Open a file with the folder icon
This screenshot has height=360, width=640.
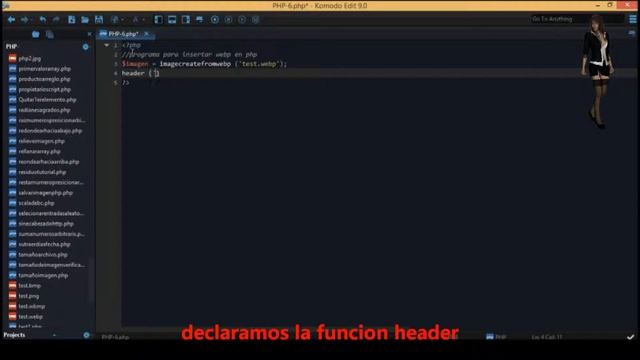85,19
